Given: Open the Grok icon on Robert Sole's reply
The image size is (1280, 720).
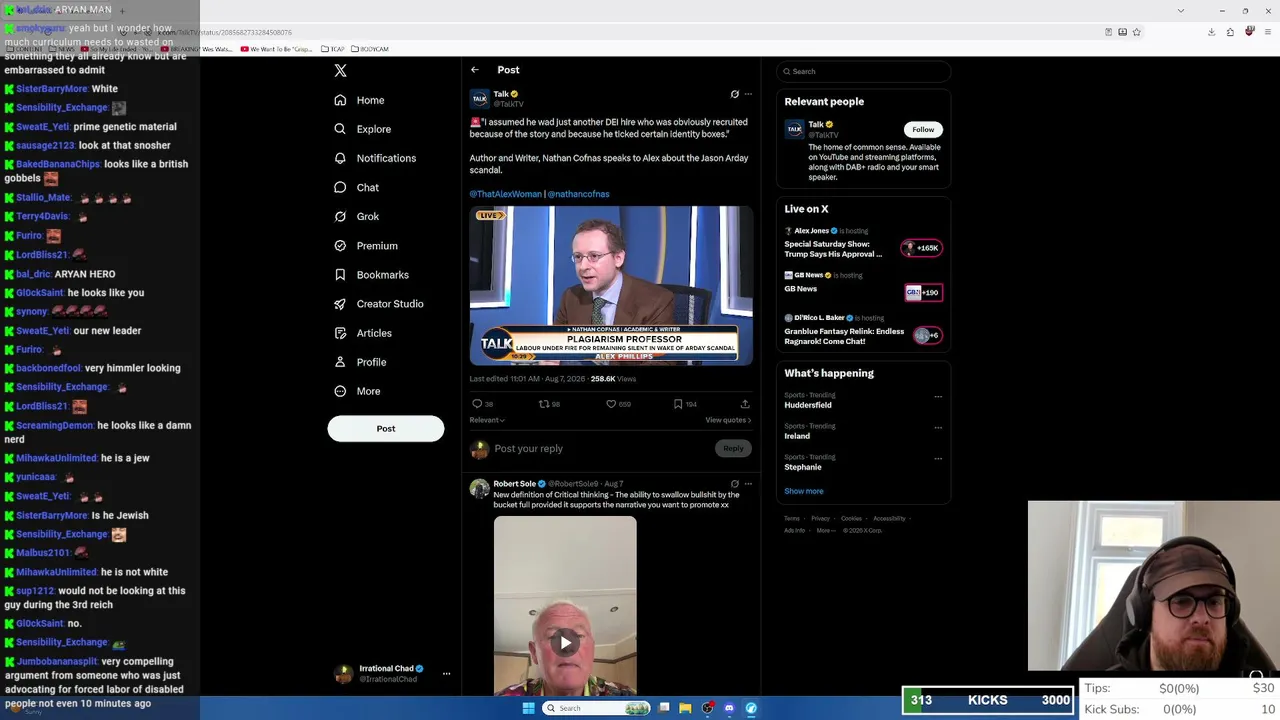Looking at the screenshot, I should pos(735,484).
